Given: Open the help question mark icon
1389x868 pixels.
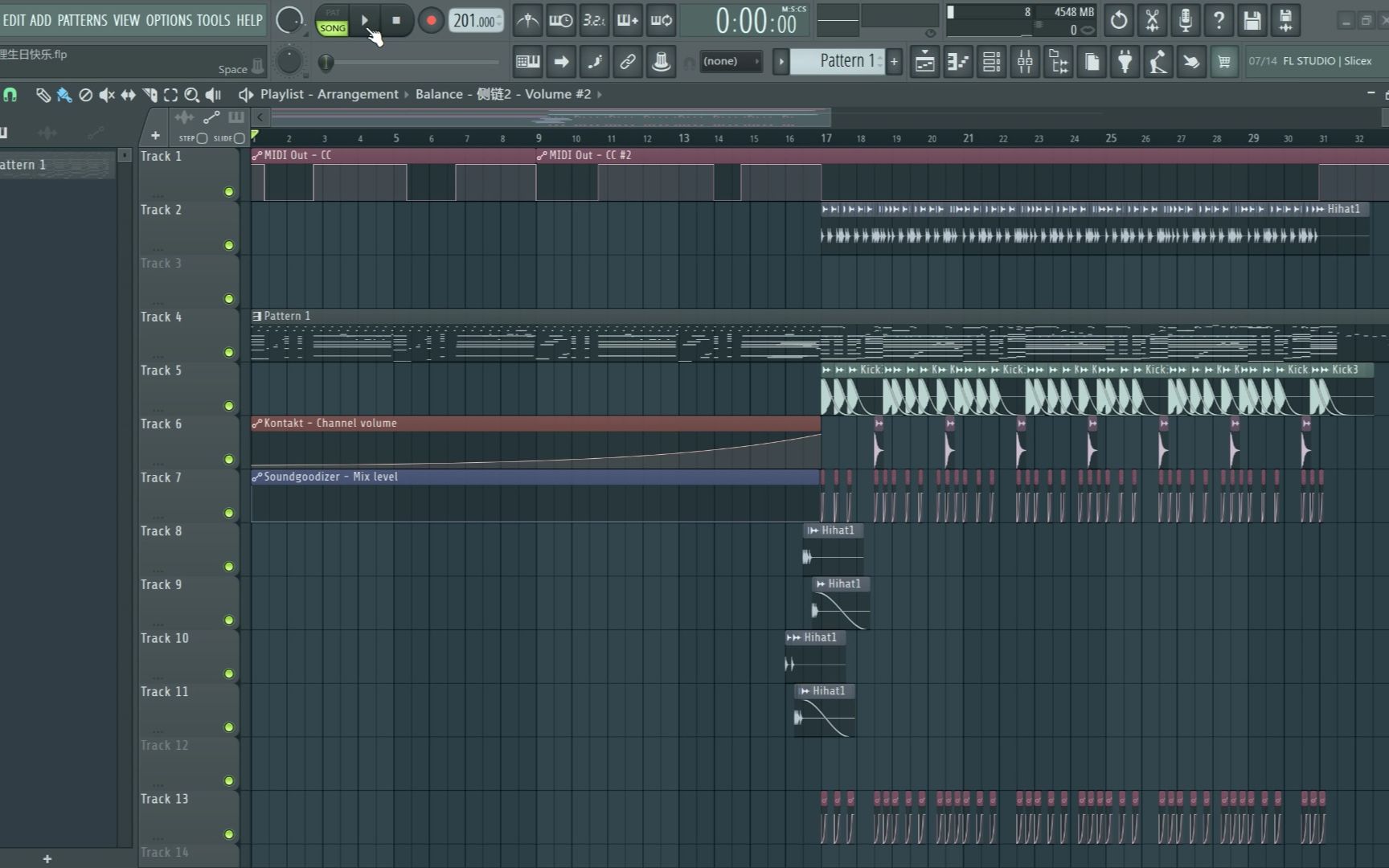Looking at the screenshot, I should click(1219, 20).
